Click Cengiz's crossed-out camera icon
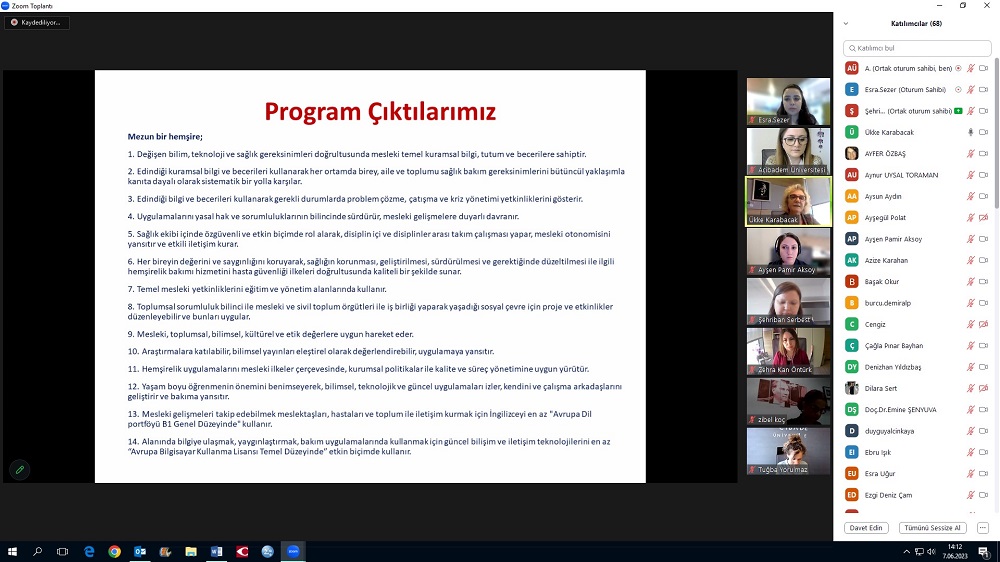The width and height of the screenshot is (1000, 562). 983,324
